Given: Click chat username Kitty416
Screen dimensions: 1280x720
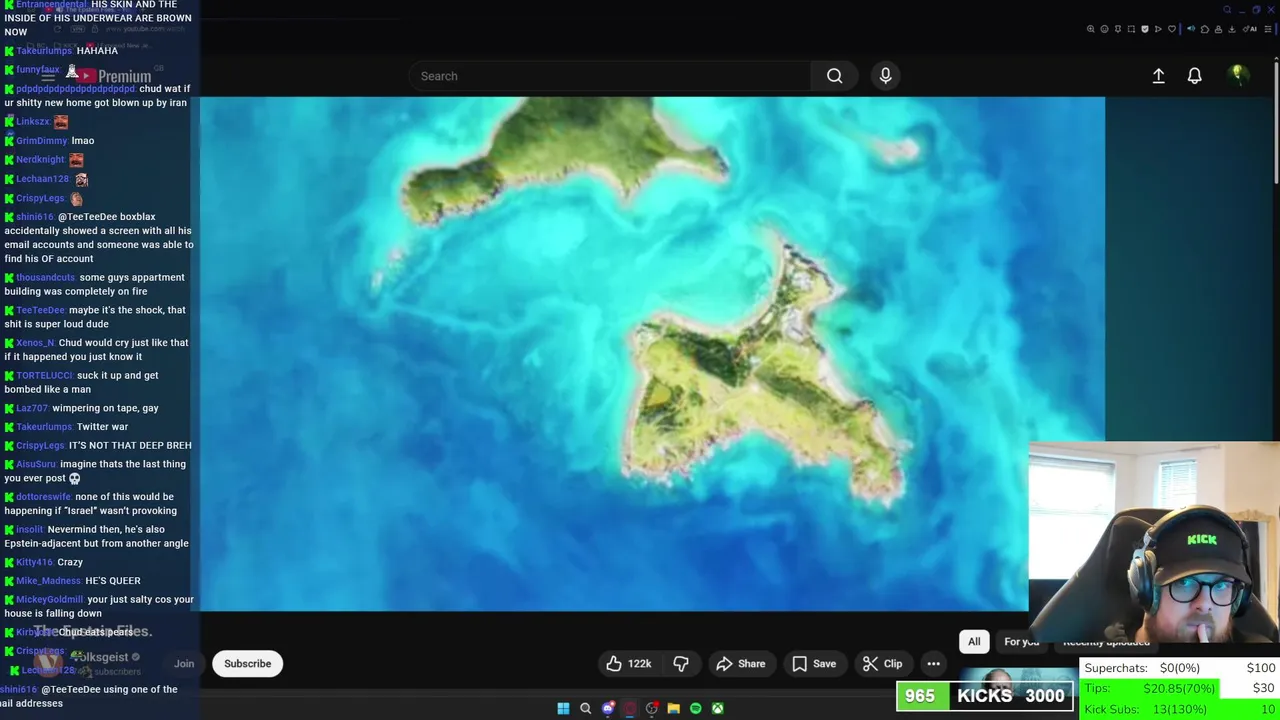Looking at the screenshot, I should click(x=34, y=562).
